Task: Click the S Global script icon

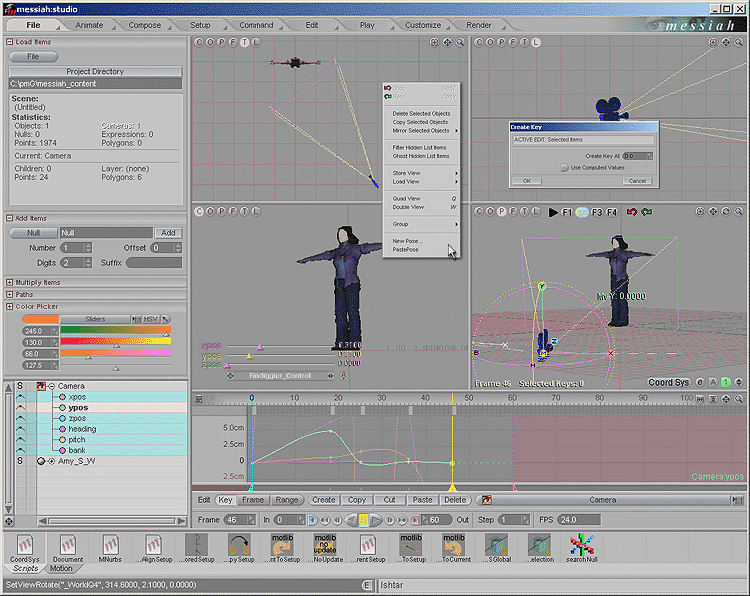Action: tap(496, 548)
